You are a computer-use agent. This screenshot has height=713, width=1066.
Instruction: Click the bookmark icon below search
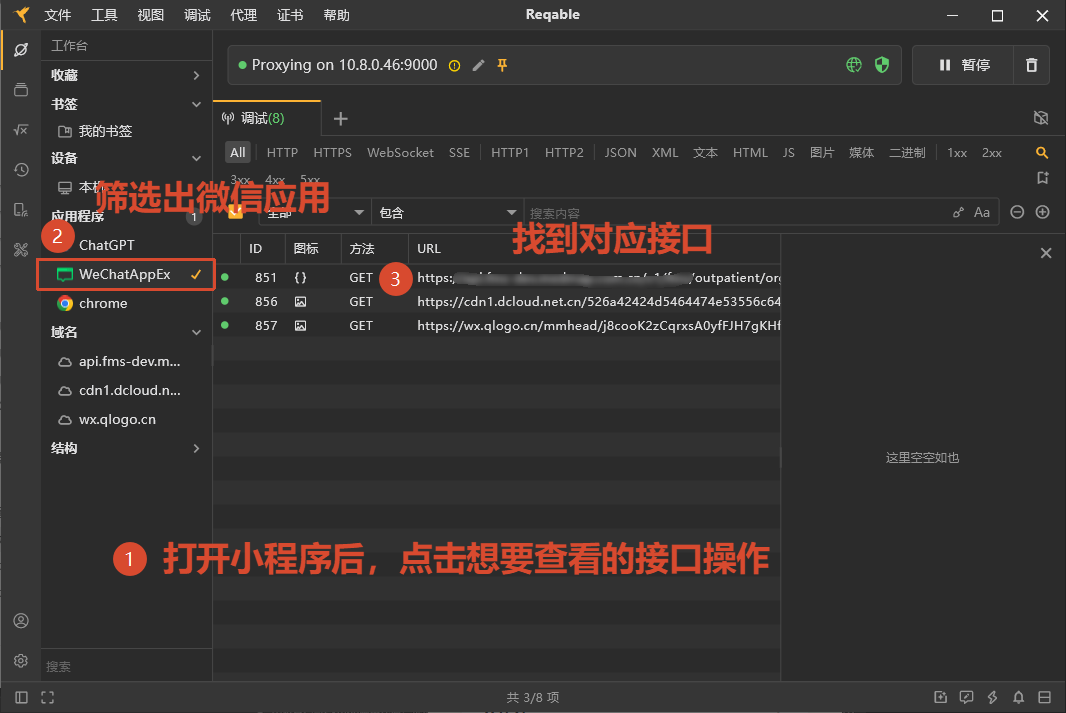pyautogui.click(x=1042, y=178)
